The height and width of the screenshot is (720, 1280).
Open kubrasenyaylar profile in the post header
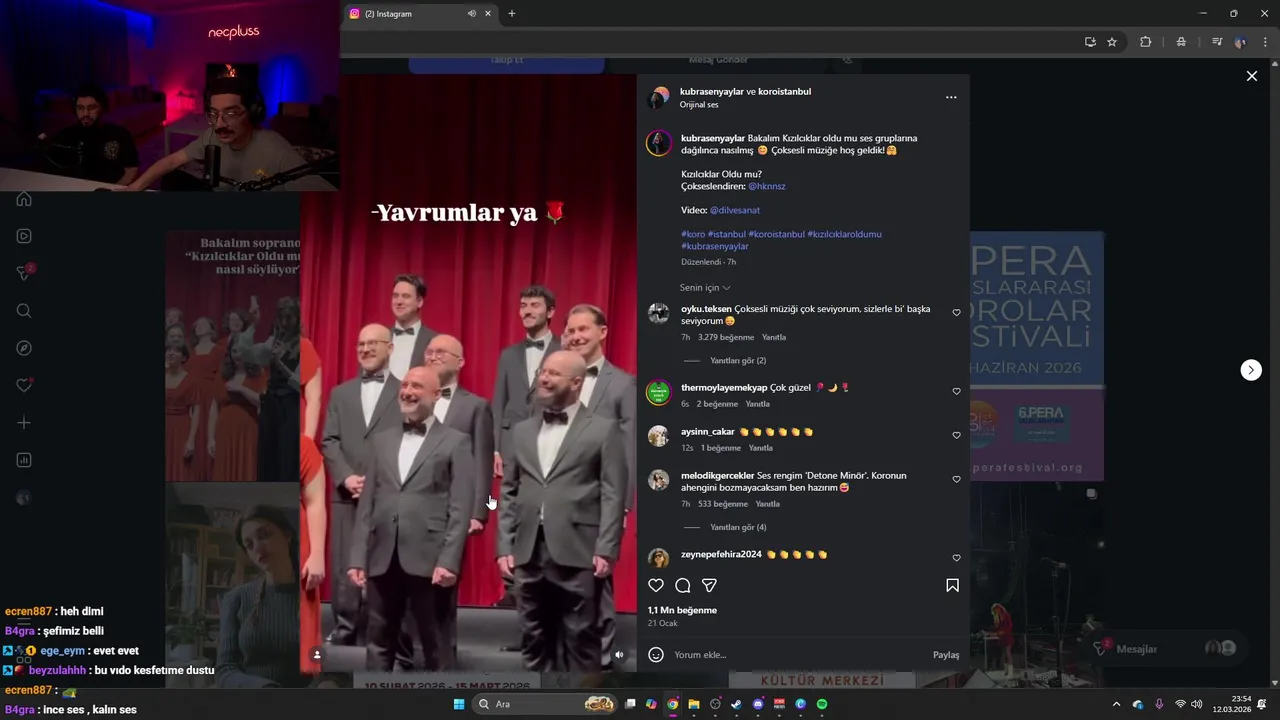(x=712, y=91)
